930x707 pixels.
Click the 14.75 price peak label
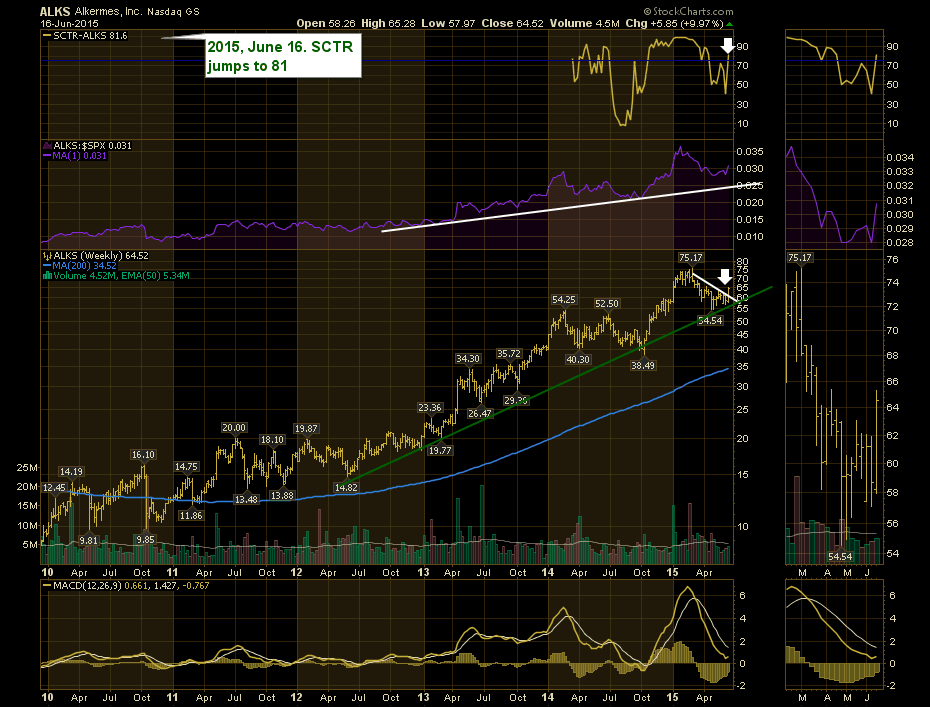tap(186, 467)
